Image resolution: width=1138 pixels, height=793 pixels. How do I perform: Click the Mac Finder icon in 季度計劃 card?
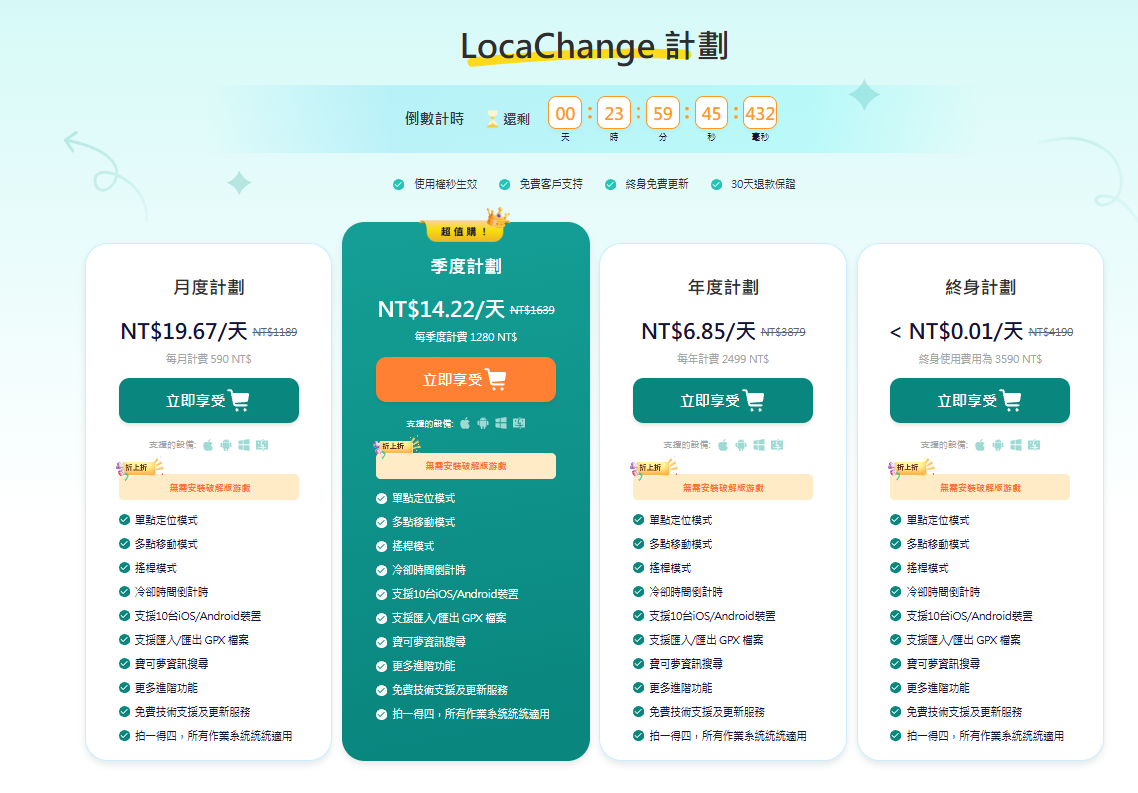(x=519, y=423)
